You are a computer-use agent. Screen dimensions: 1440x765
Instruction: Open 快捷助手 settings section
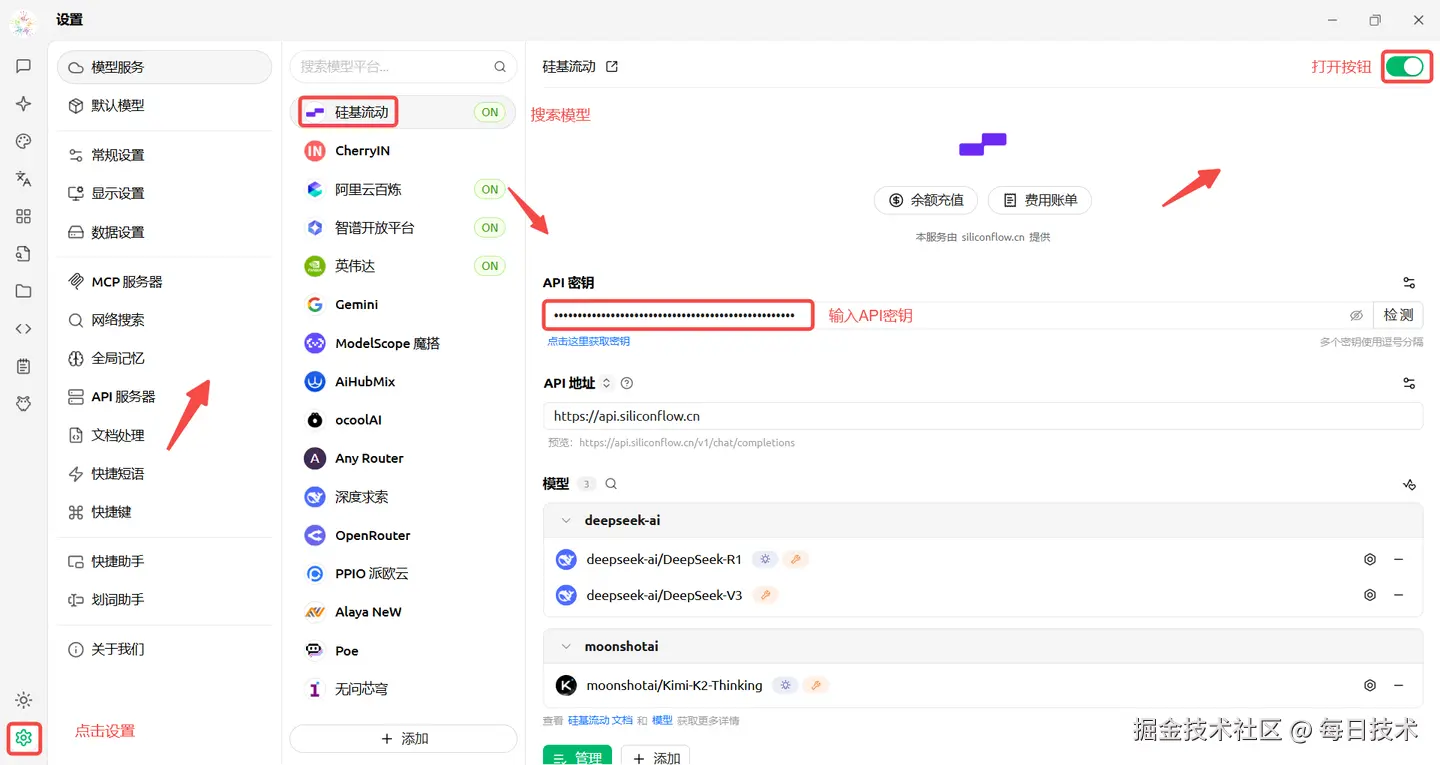coord(164,561)
